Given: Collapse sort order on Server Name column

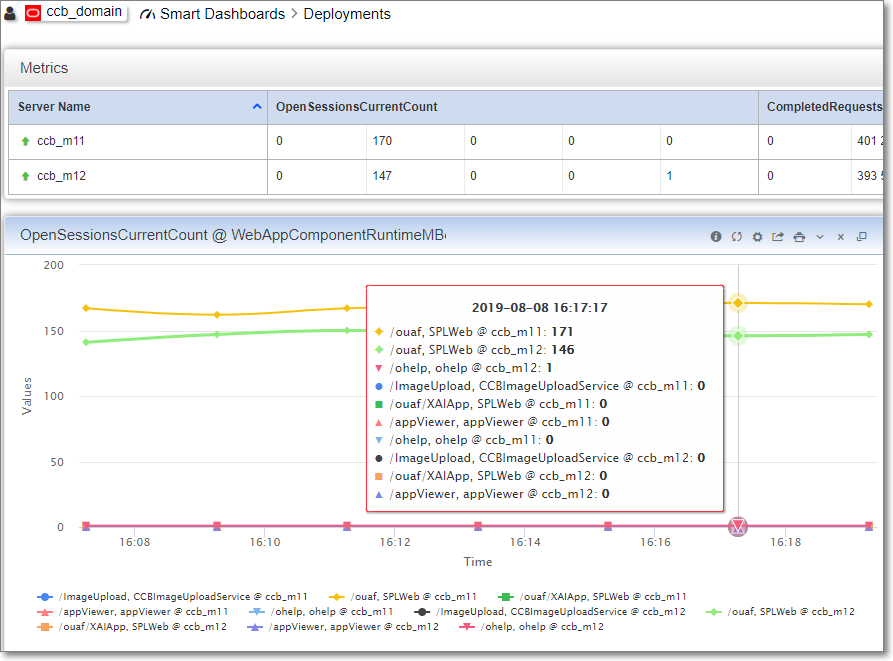Looking at the screenshot, I should click(x=257, y=106).
